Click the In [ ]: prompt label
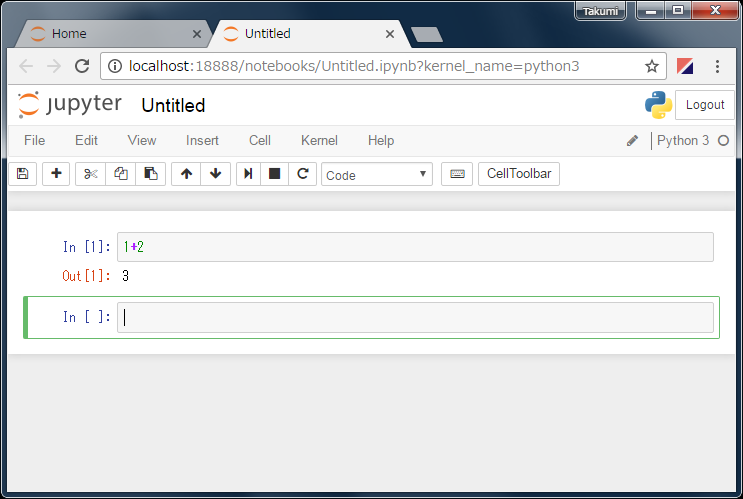Viewport: 743px width, 499px height. pos(87,317)
